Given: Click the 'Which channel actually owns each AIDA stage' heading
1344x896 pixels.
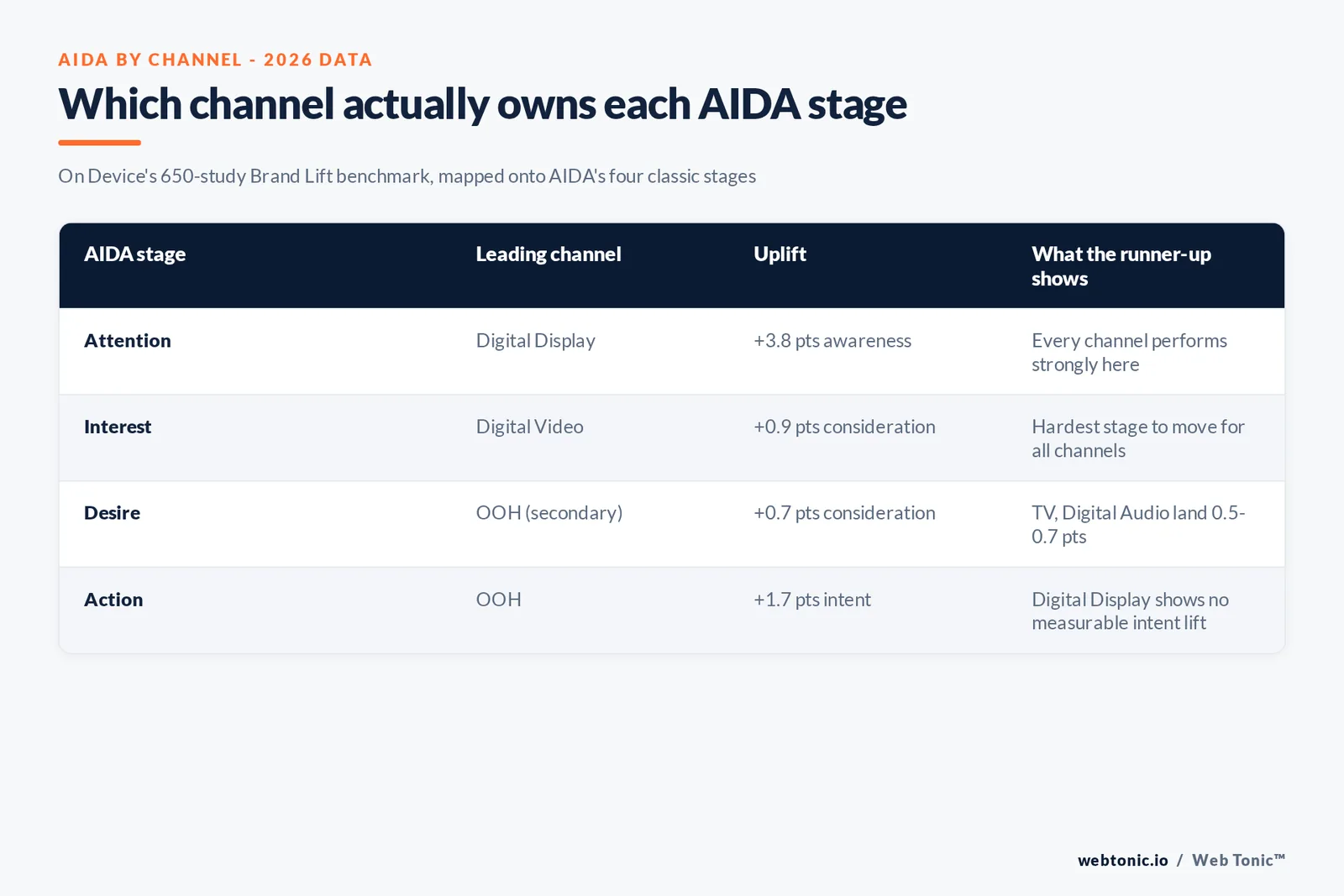Looking at the screenshot, I should (482, 105).
